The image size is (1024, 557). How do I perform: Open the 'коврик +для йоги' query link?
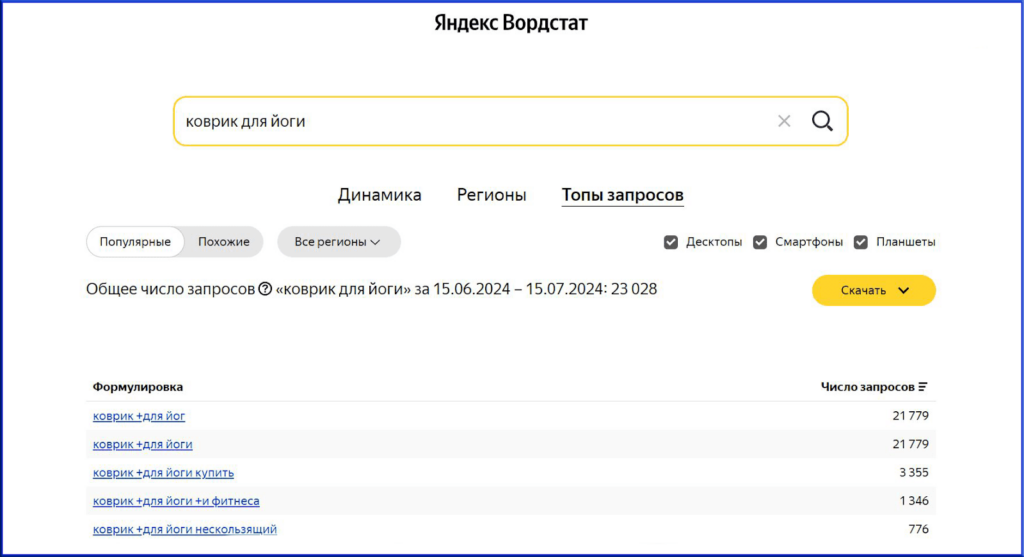coord(143,444)
